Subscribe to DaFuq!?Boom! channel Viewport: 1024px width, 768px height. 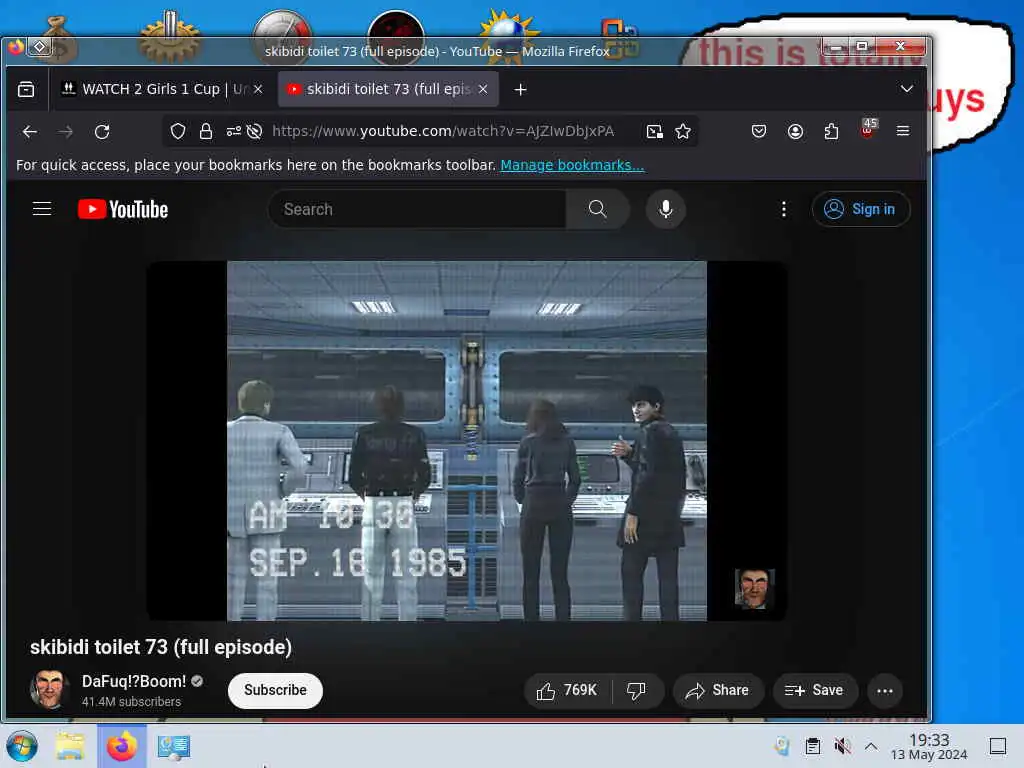(275, 690)
